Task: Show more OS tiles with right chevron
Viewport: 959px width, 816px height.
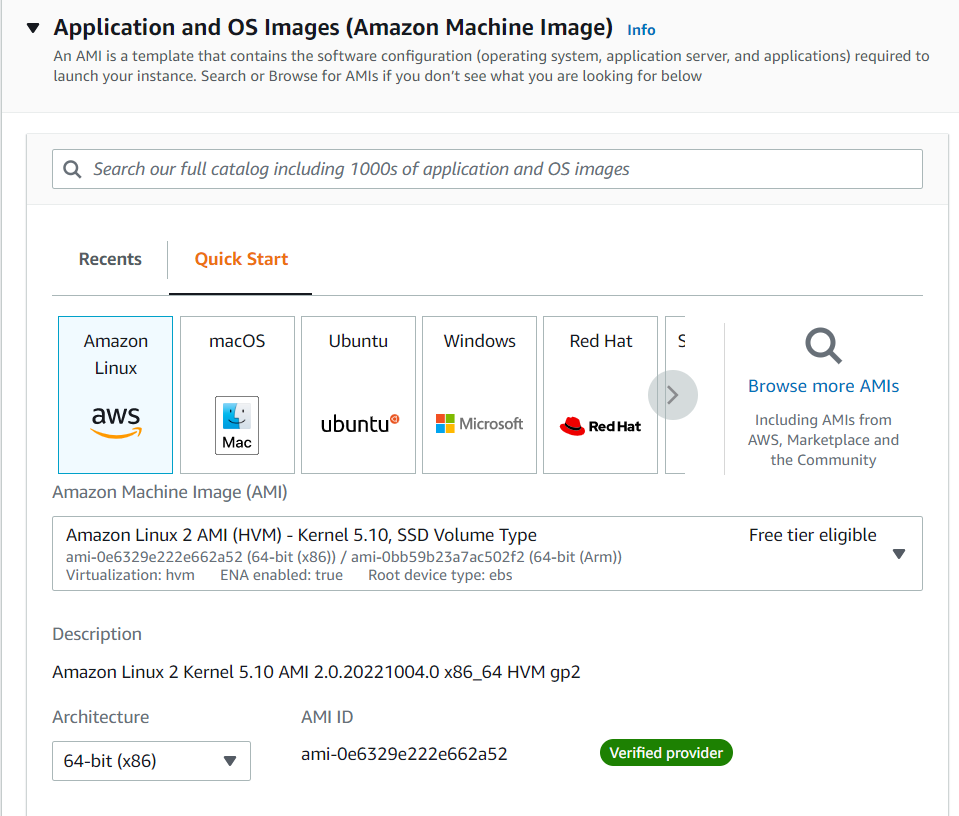Action: click(x=673, y=395)
